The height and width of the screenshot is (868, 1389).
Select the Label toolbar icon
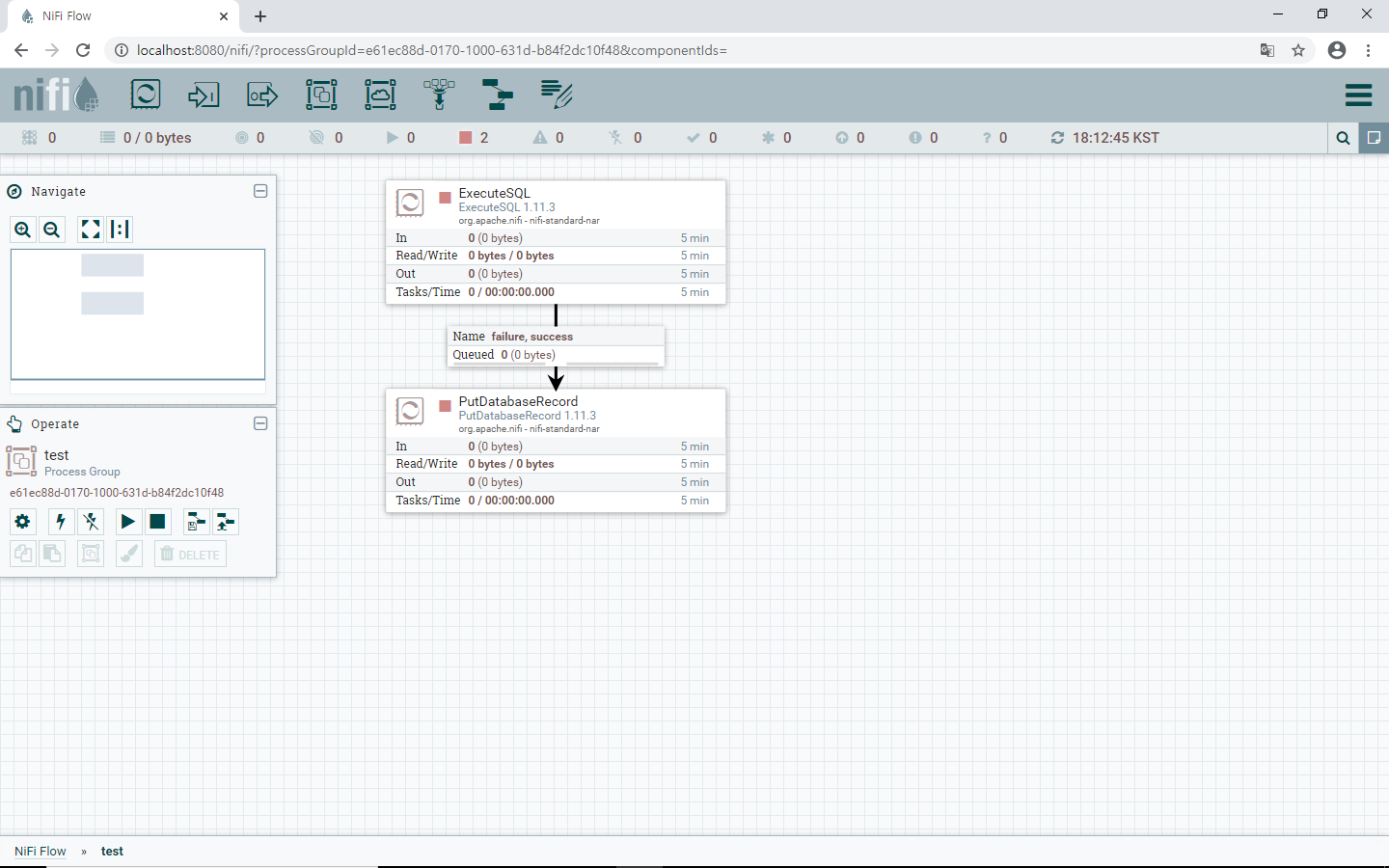tap(557, 95)
